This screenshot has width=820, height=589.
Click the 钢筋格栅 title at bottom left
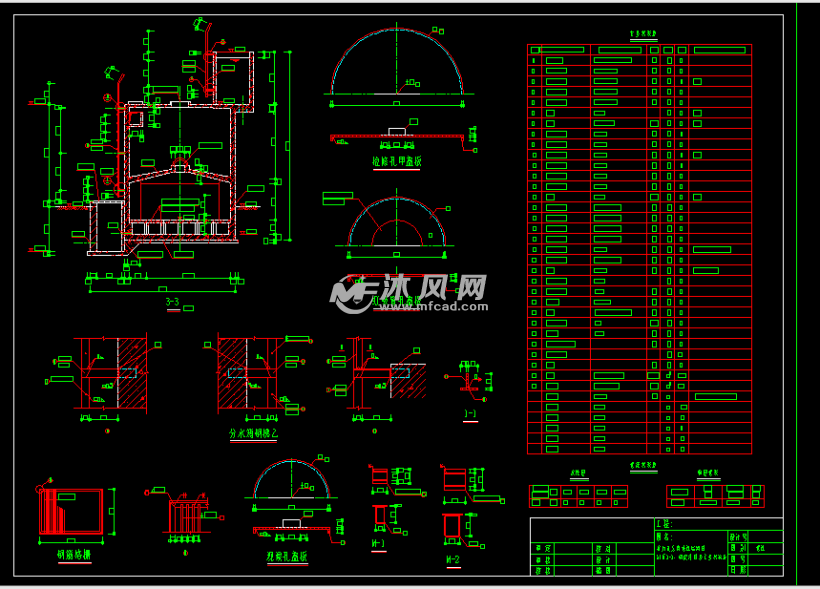pos(67,553)
